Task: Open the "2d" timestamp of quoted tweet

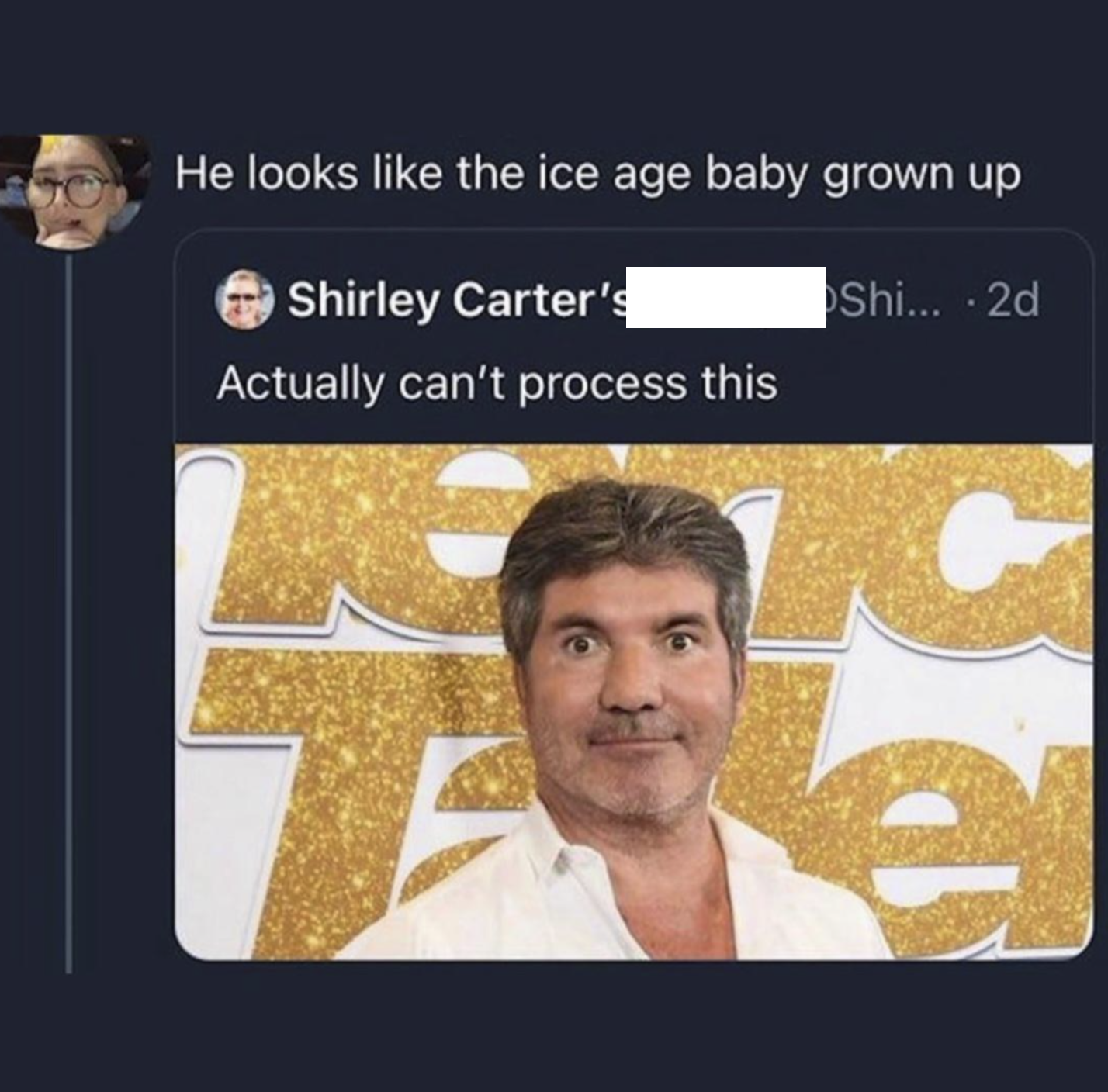Action: 1012,299
